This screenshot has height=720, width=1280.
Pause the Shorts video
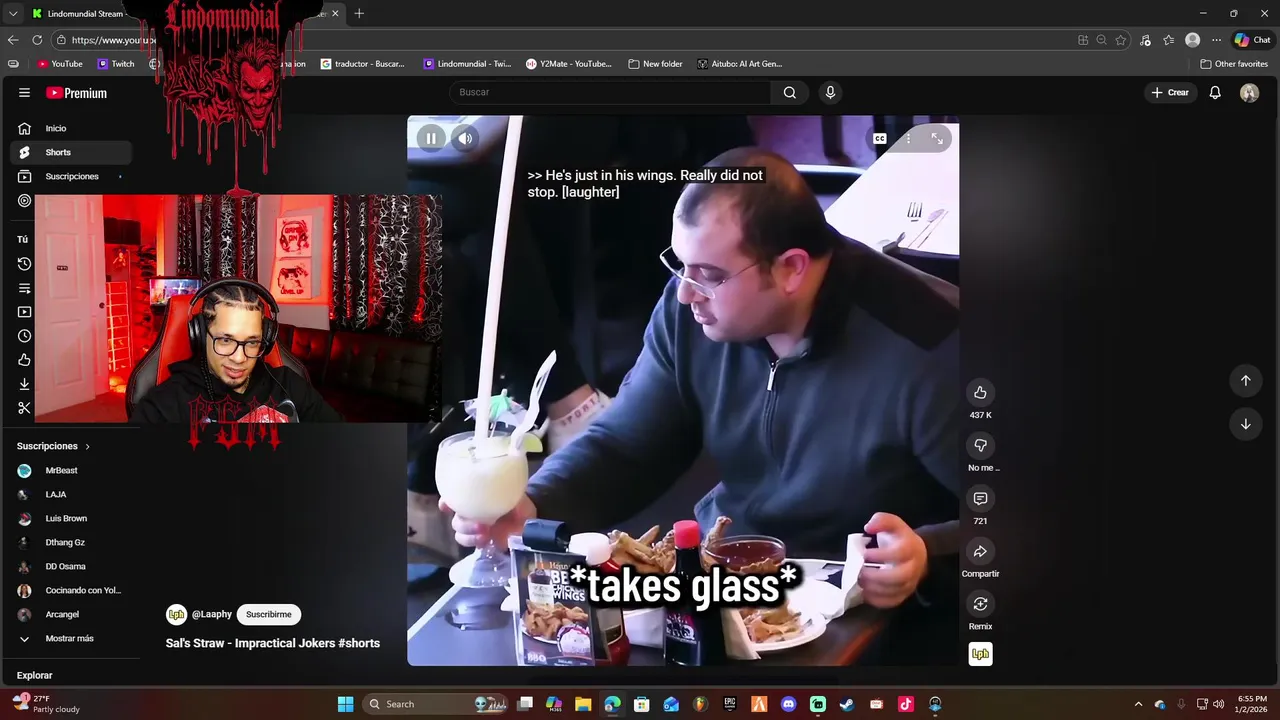click(x=431, y=139)
